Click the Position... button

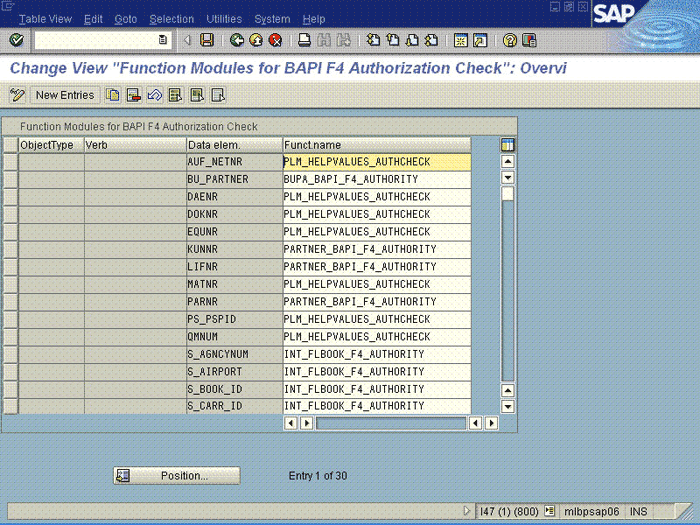click(x=177, y=475)
